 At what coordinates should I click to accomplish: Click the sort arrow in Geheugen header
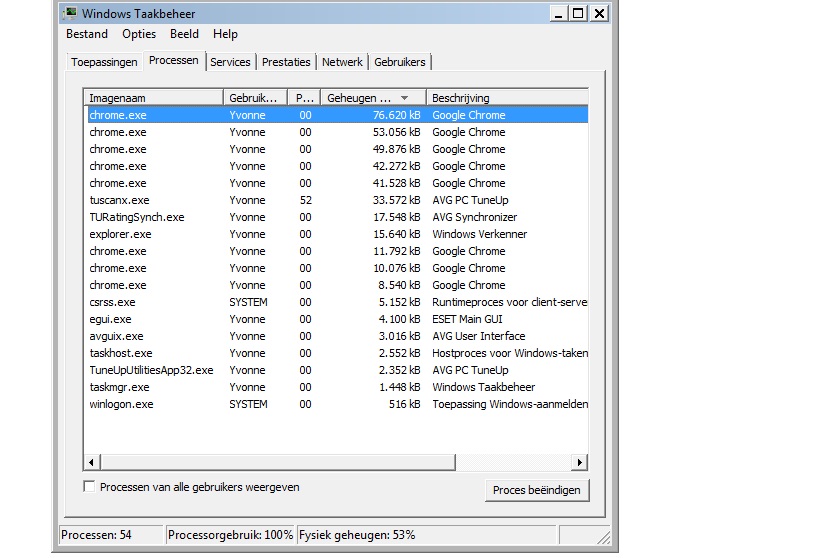[404, 98]
